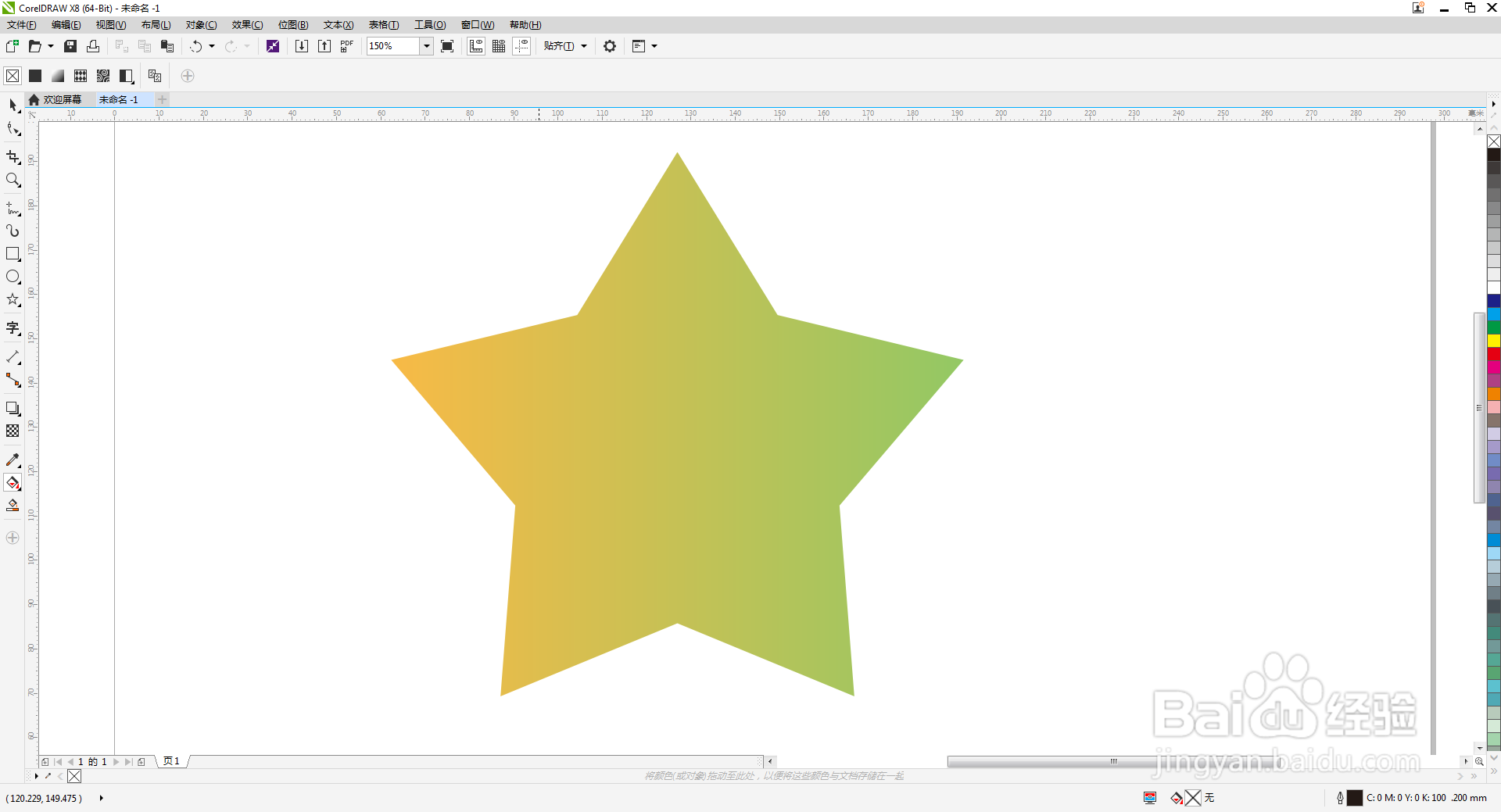Click Search Content icon

click(273, 46)
